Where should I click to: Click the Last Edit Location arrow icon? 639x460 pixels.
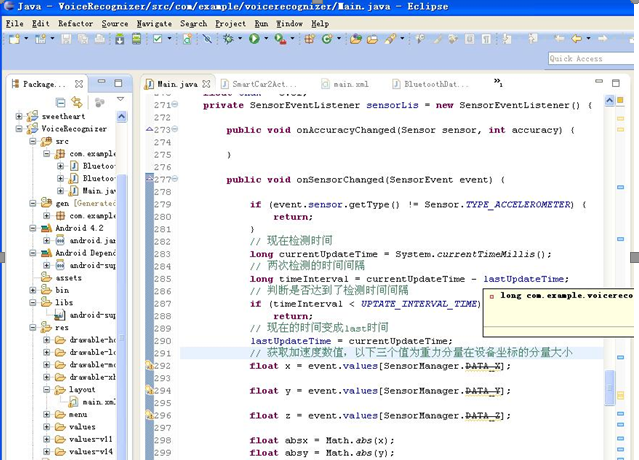559,39
